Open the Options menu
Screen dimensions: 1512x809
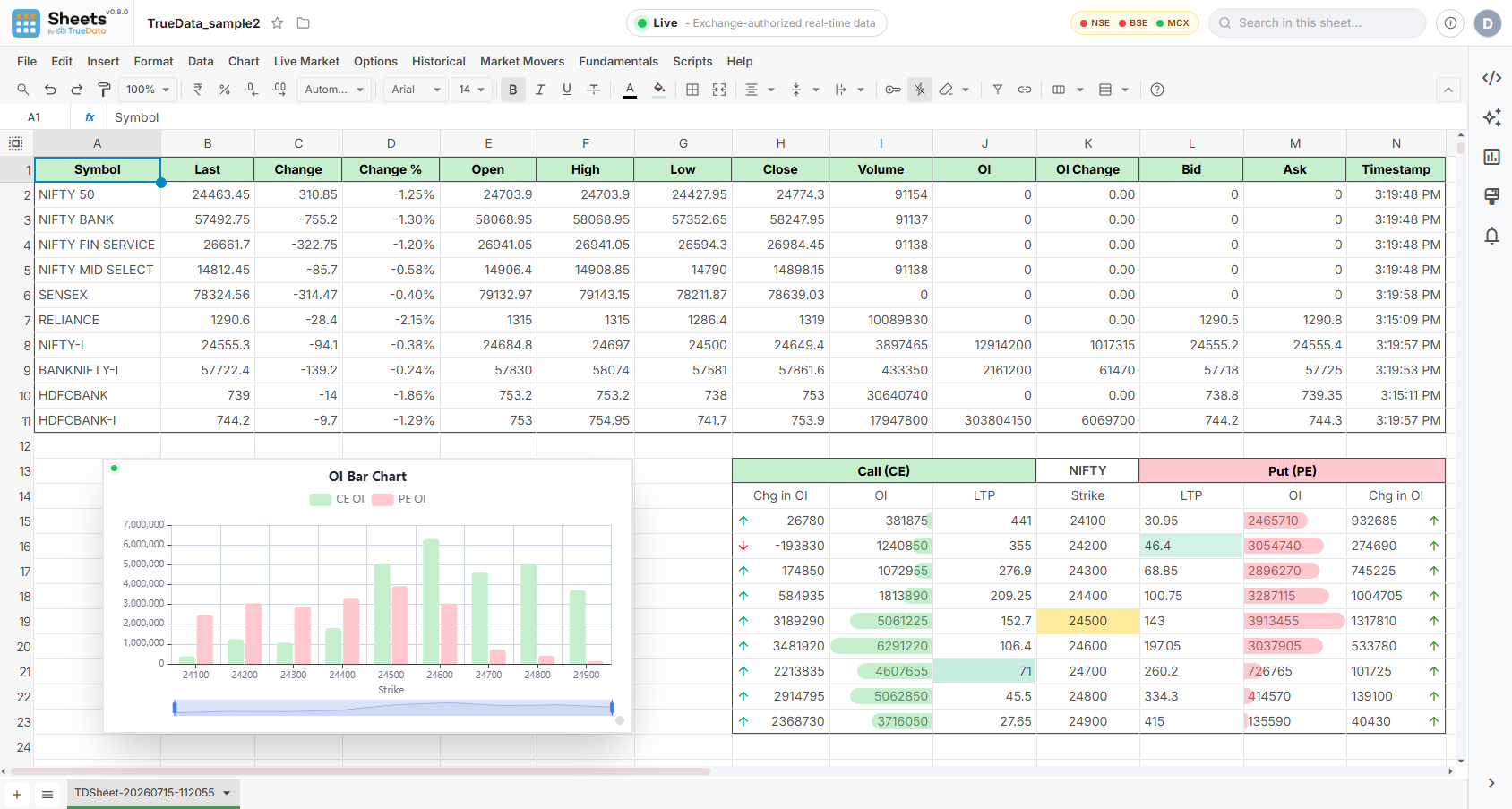tap(375, 62)
